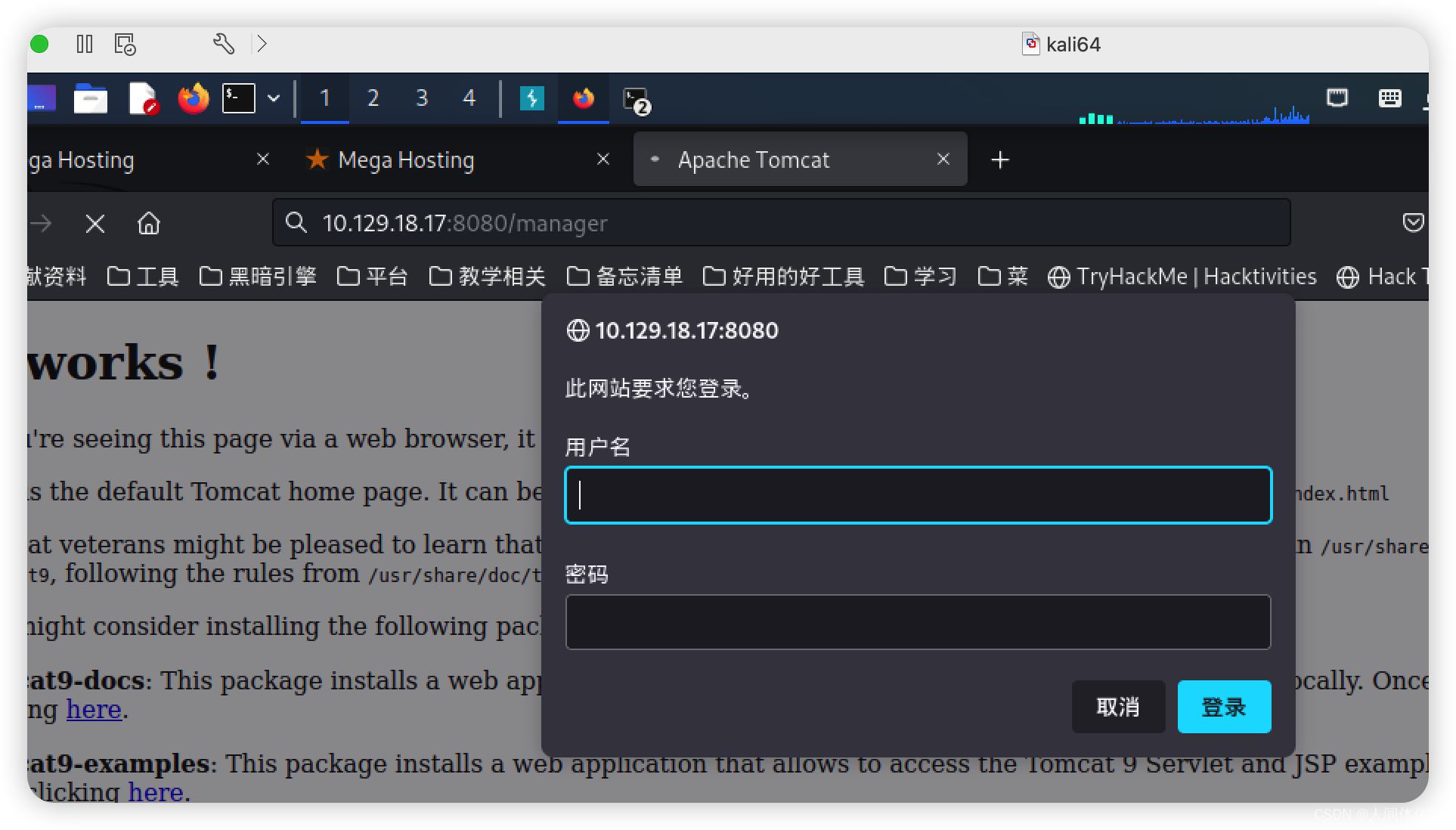The height and width of the screenshot is (830, 1456).
Task: Close the first partially visible Hosting tab
Action: click(x=263, y=159)
